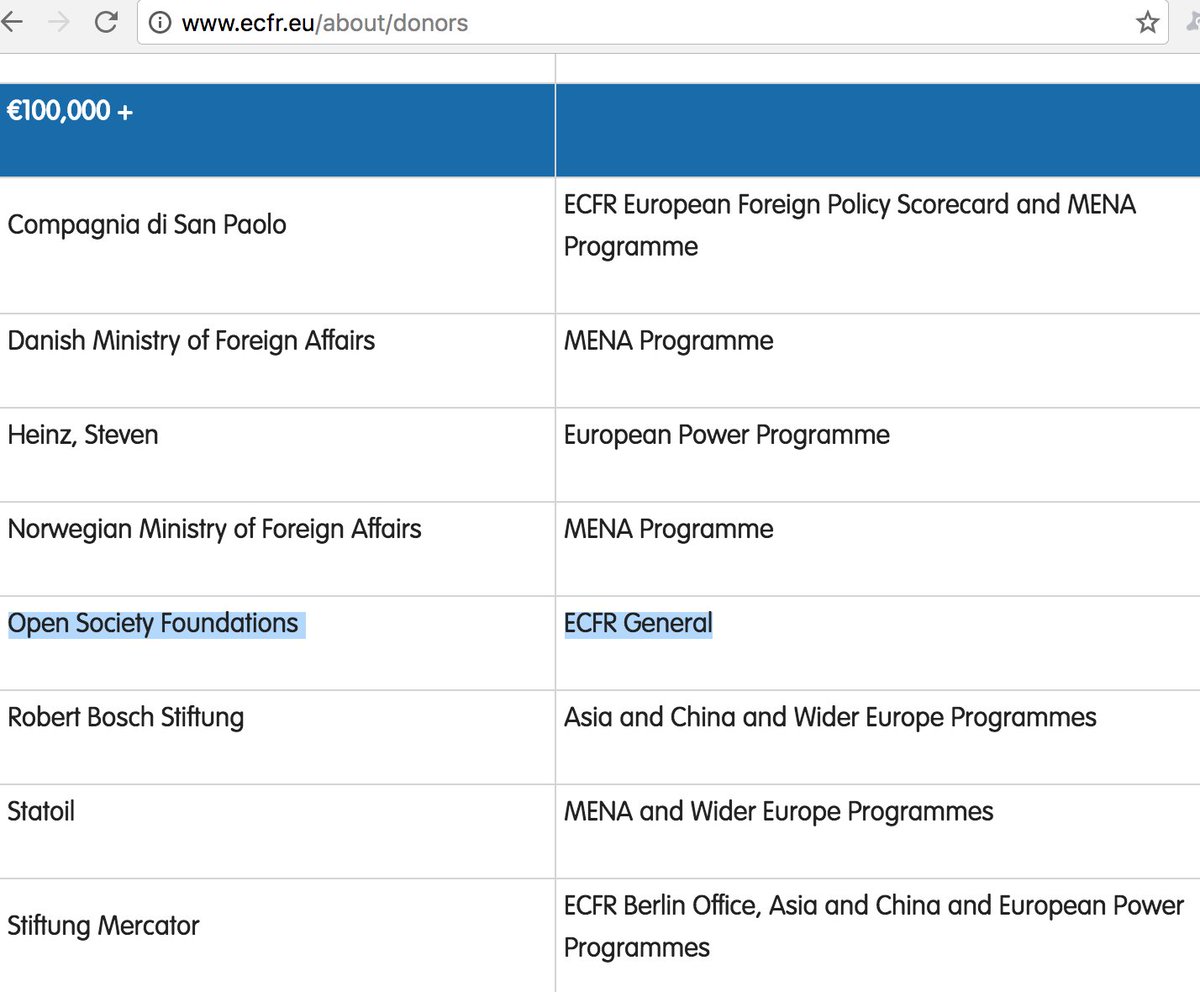
Task: Select the €100,000 + header cell
Action: [x=277, y=130]
